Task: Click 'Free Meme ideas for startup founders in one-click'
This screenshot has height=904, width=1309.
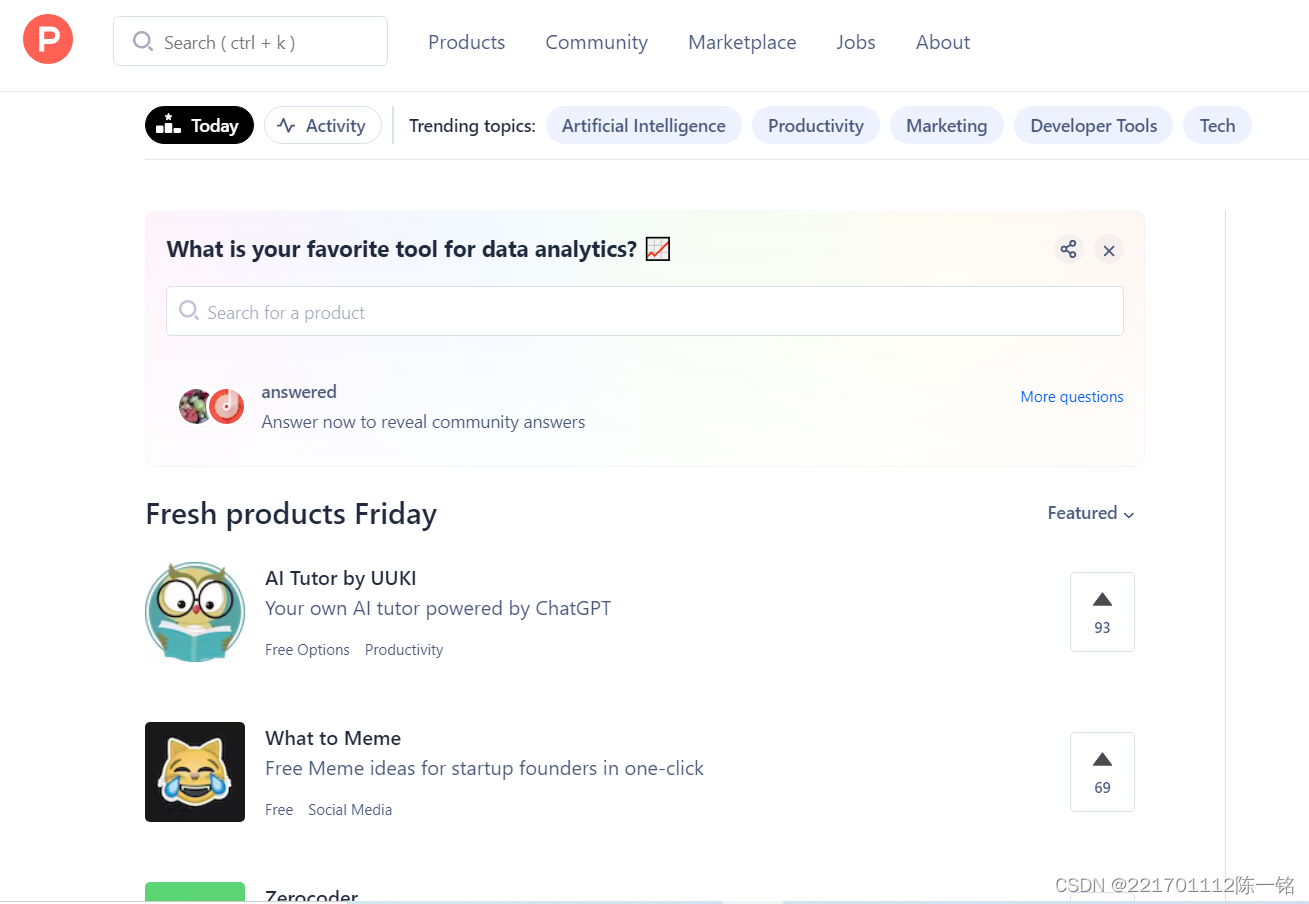Action: point(485,768)
